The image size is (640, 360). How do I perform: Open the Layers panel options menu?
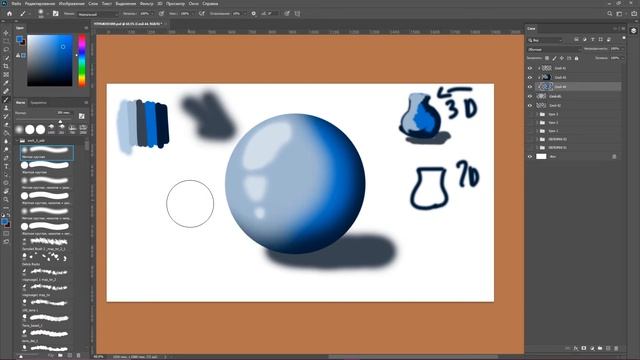tap(623, 29)
